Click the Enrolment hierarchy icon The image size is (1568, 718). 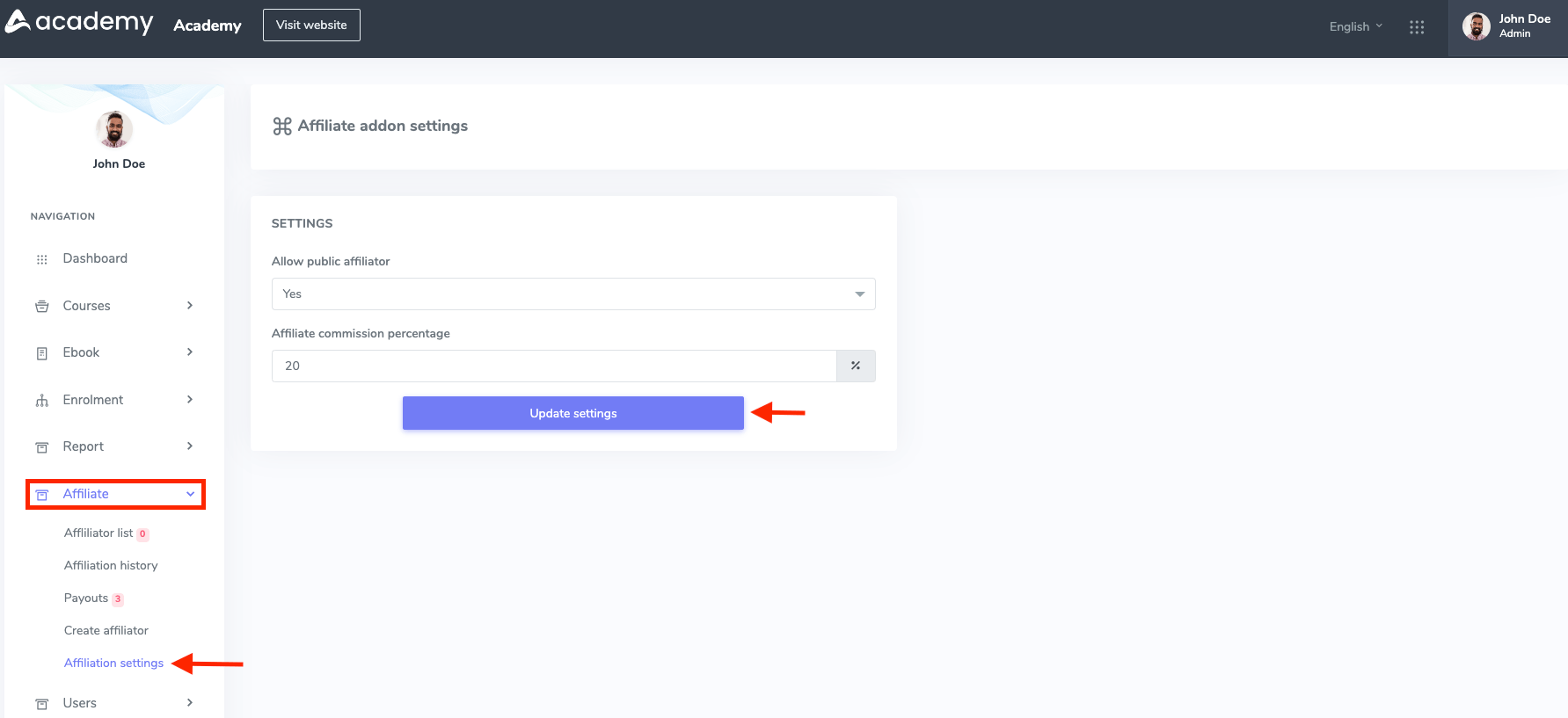tap(41, 401)
